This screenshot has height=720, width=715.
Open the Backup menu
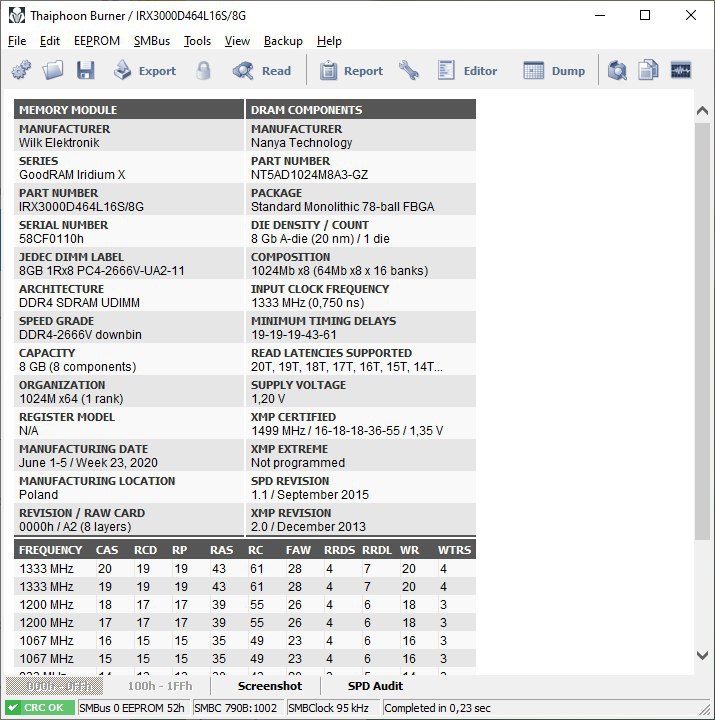[x=283, y=41]
